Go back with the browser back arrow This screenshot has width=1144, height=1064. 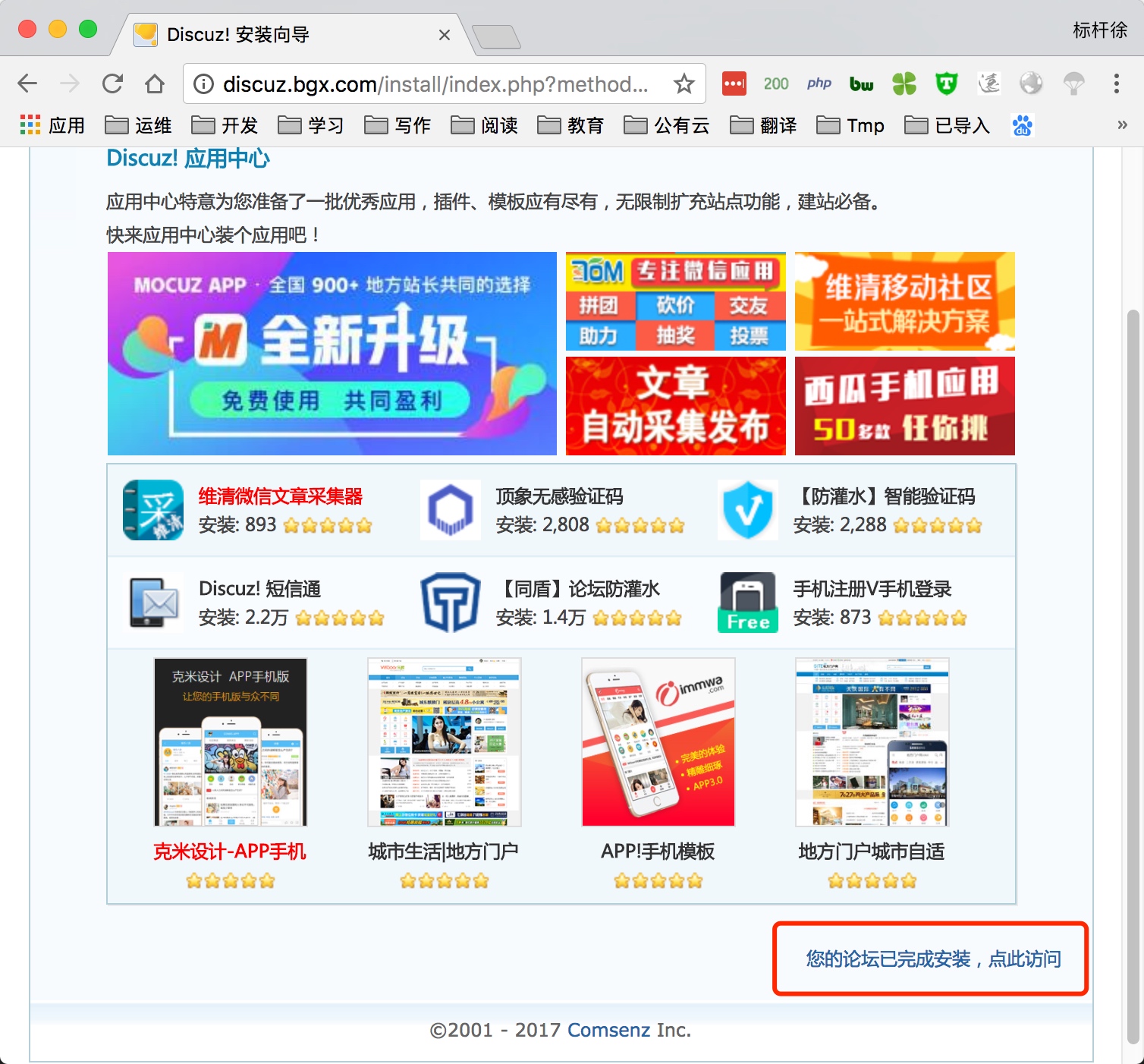click(27, 83)
